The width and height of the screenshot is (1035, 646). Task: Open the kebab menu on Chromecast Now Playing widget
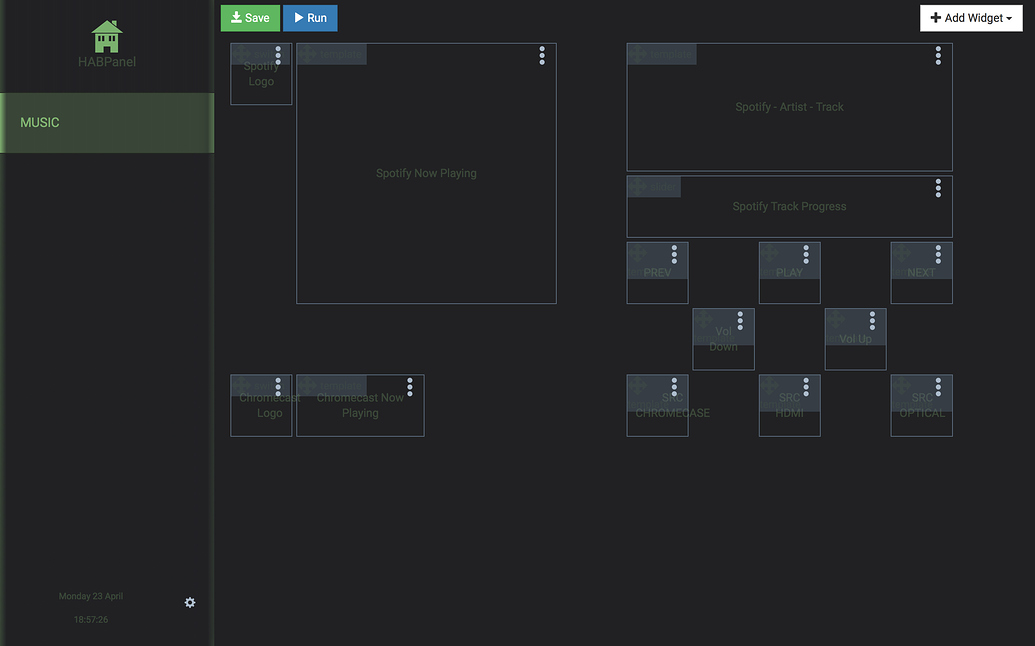409,387
